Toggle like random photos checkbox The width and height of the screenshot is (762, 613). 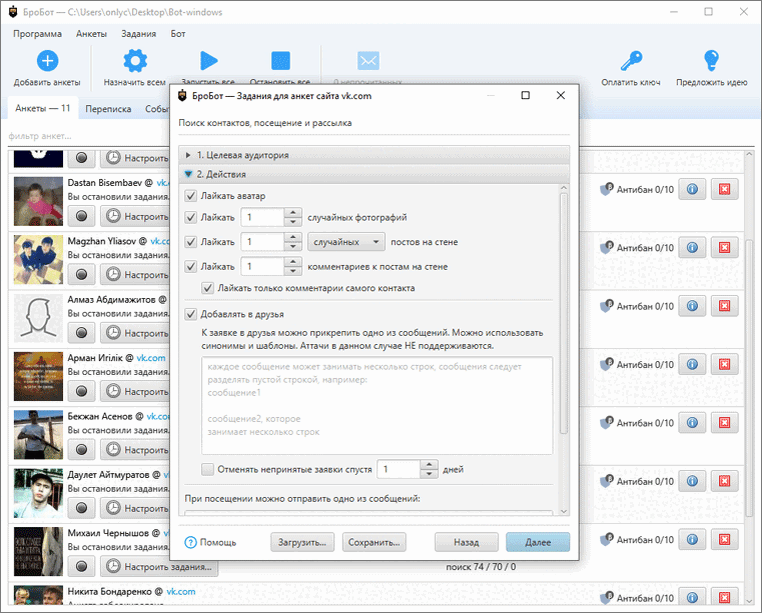[x=191, y=217]
